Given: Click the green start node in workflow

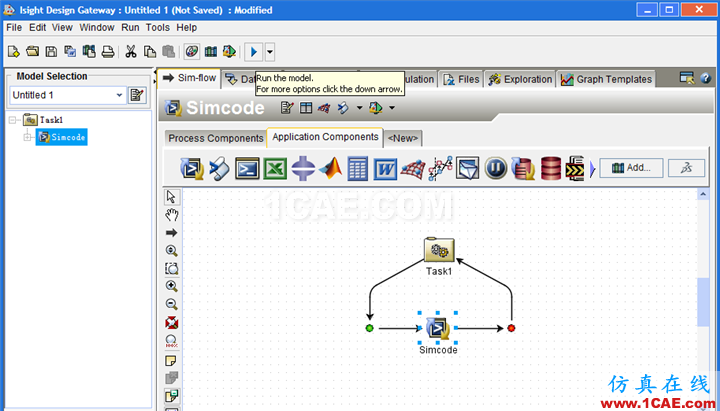Looking at the screenshot, I should 370,328.
